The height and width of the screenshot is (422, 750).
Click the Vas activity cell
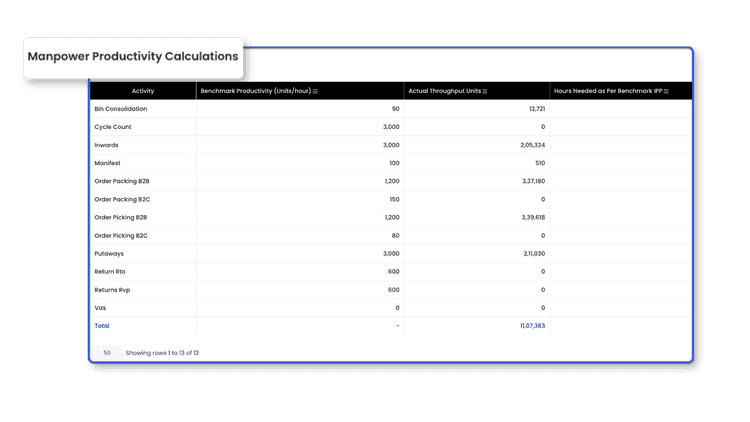click(101, 307)
